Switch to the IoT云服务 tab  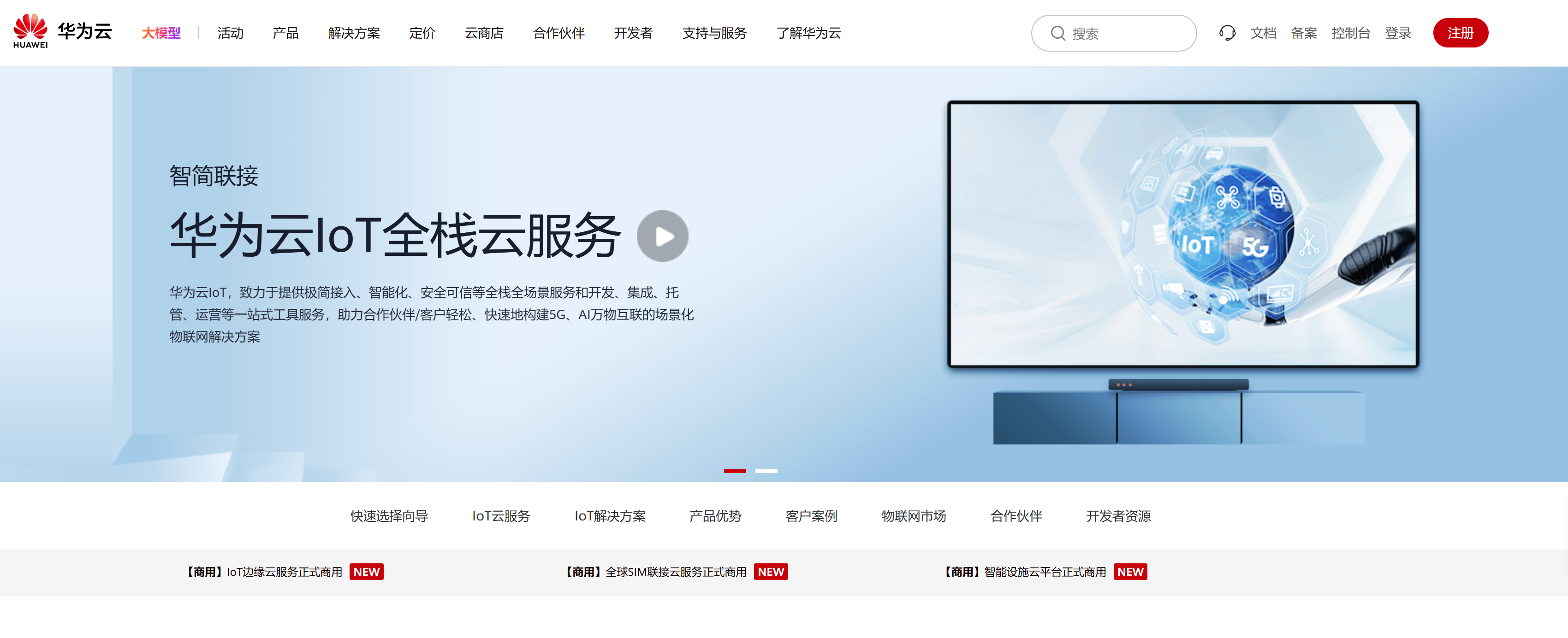pyautogui.click(x=501, y=516)
